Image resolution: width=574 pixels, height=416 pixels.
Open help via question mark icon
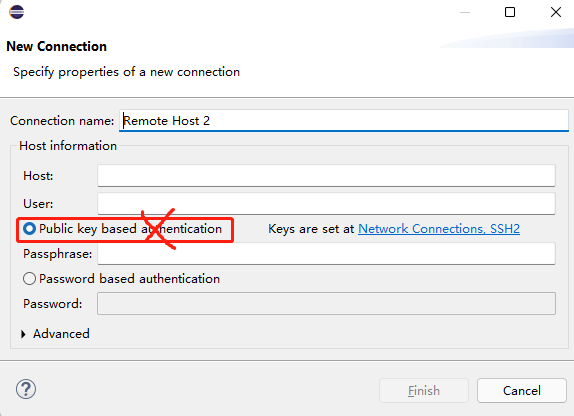click(26, 389)
